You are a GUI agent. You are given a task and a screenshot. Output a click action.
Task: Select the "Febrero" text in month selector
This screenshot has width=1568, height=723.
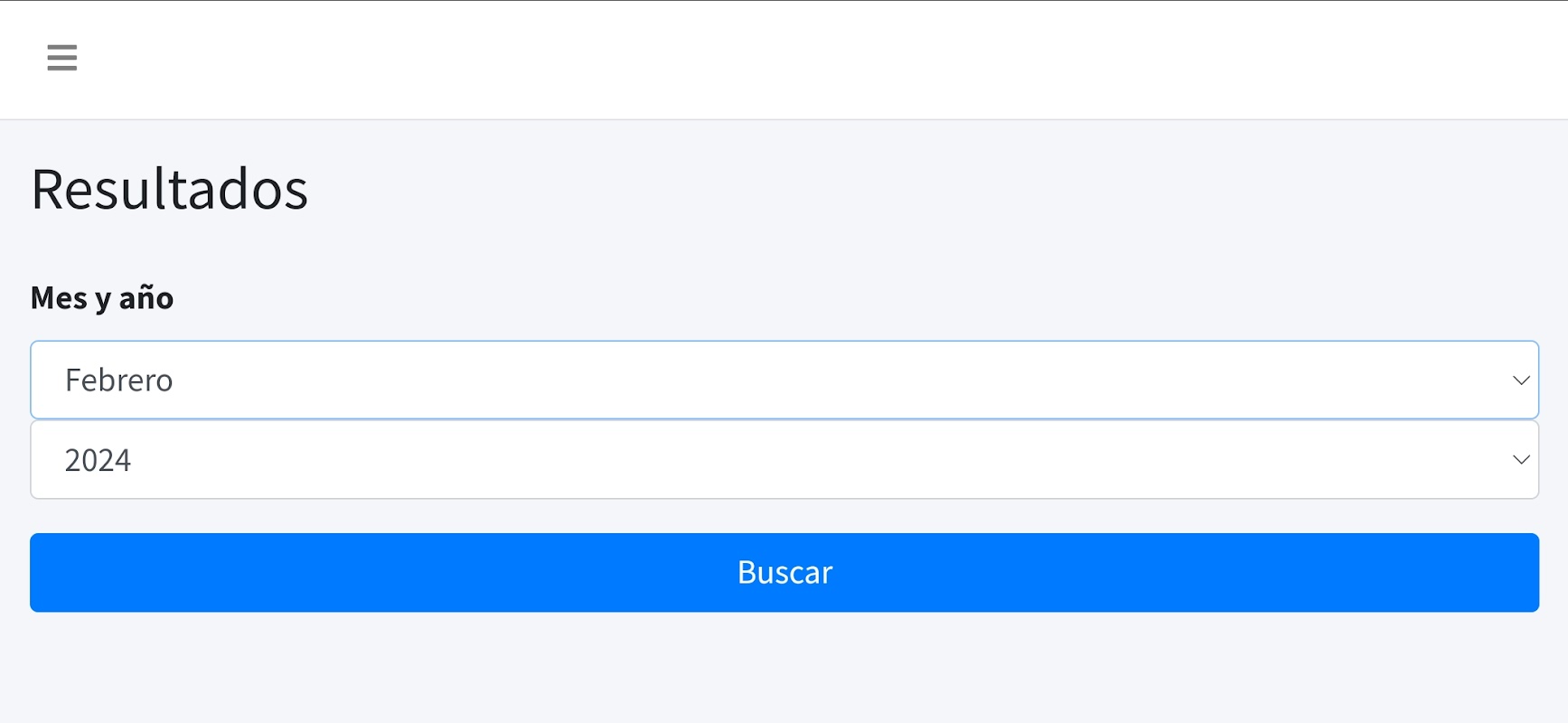click(x=118, y=380)
